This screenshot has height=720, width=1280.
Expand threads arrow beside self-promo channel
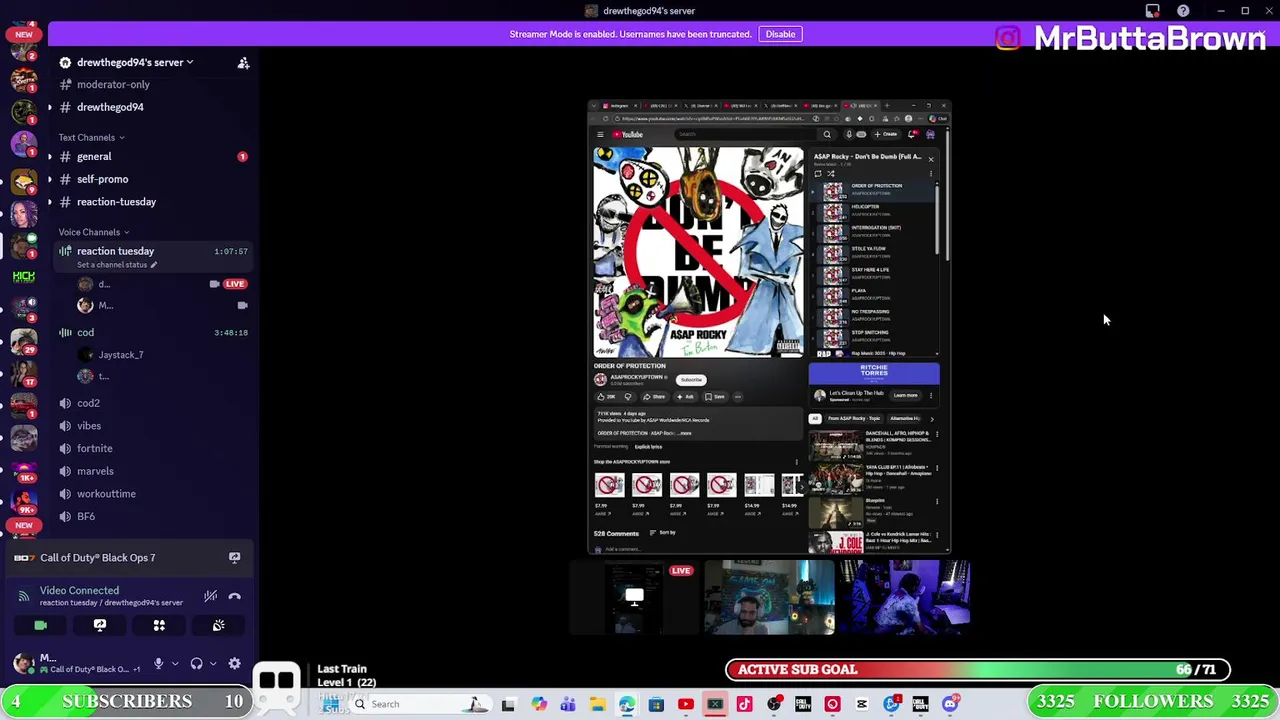tap(49, 179)
